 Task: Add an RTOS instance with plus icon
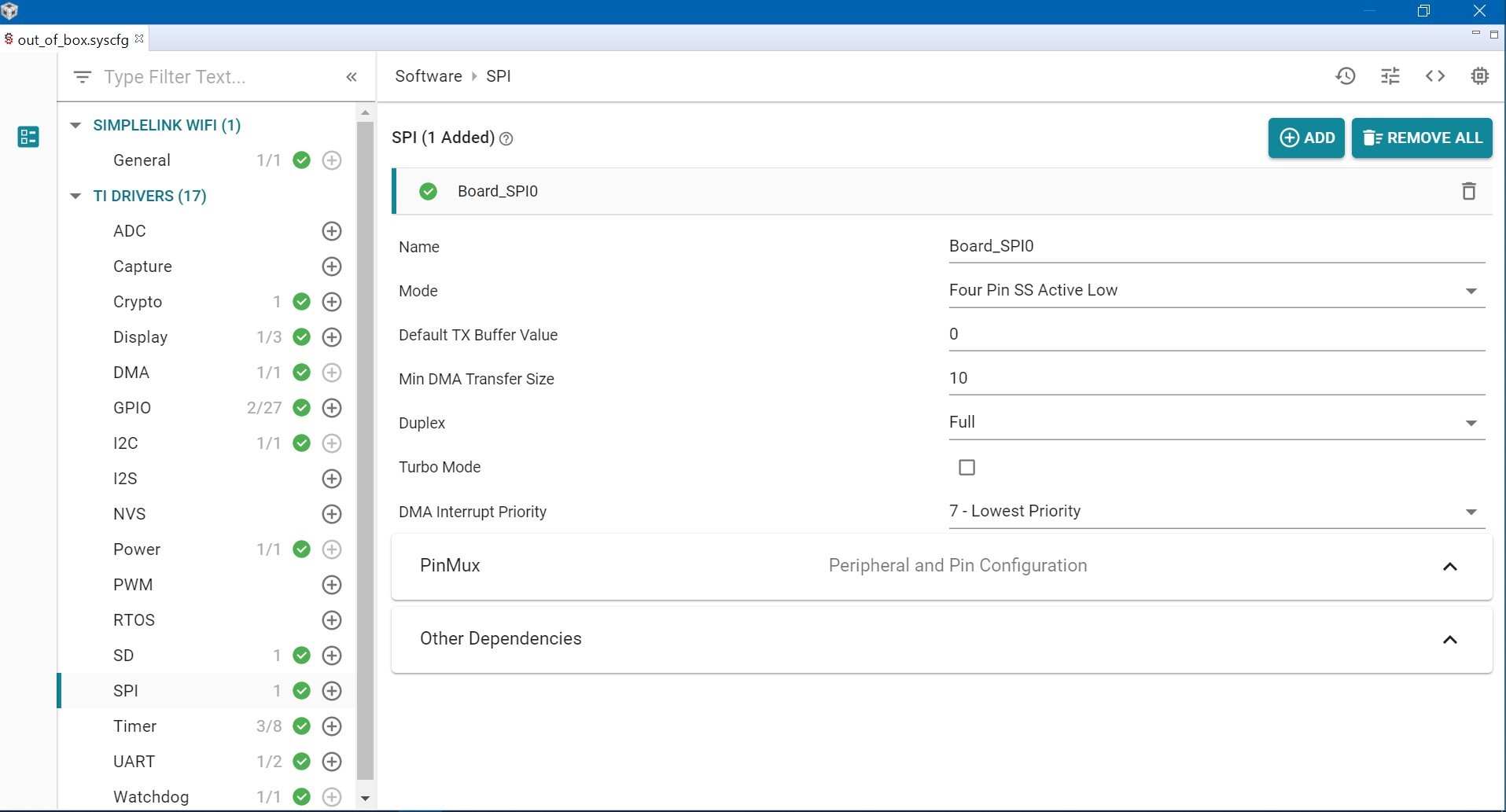(x=332, y=620)
